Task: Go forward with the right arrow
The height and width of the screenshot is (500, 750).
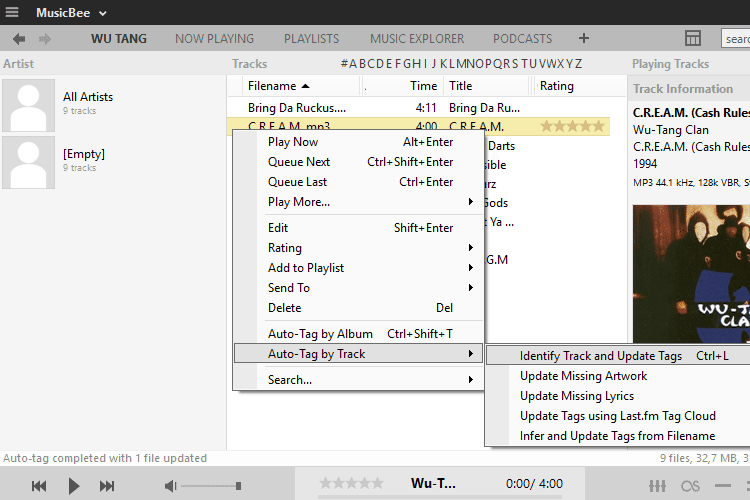Action: click(x=45, y=39)
